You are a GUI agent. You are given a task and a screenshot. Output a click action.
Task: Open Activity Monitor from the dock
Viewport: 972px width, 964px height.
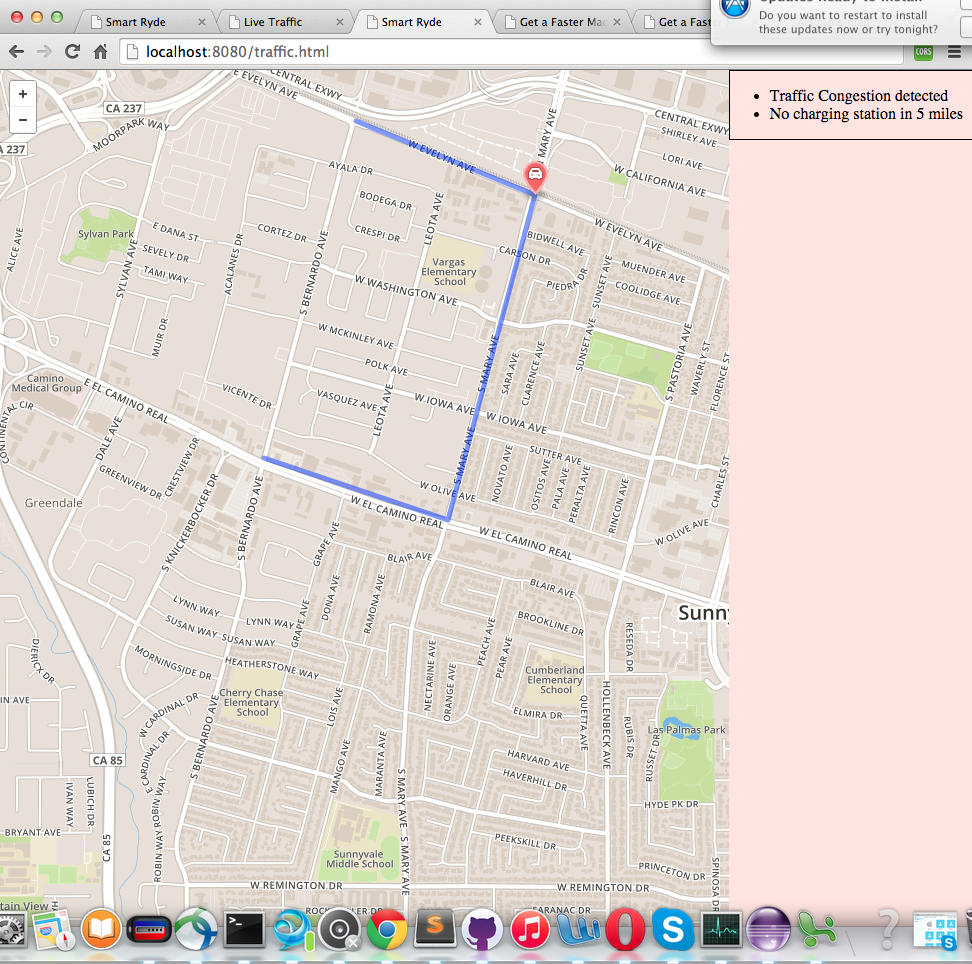tap(720, 930)
